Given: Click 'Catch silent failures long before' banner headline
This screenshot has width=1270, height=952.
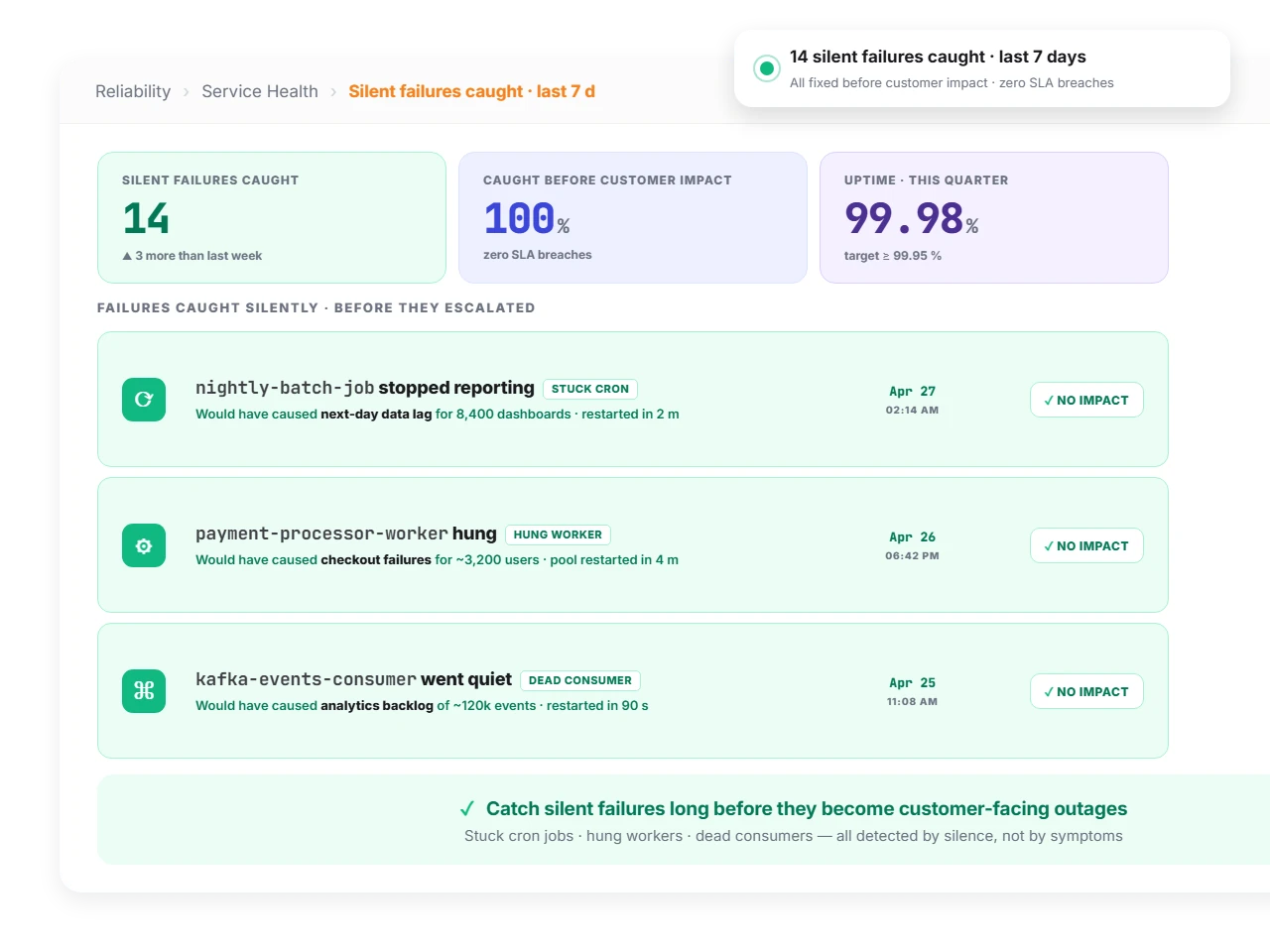Looking at the screenshot, I should pyautogui.click(x=807, y=809).
